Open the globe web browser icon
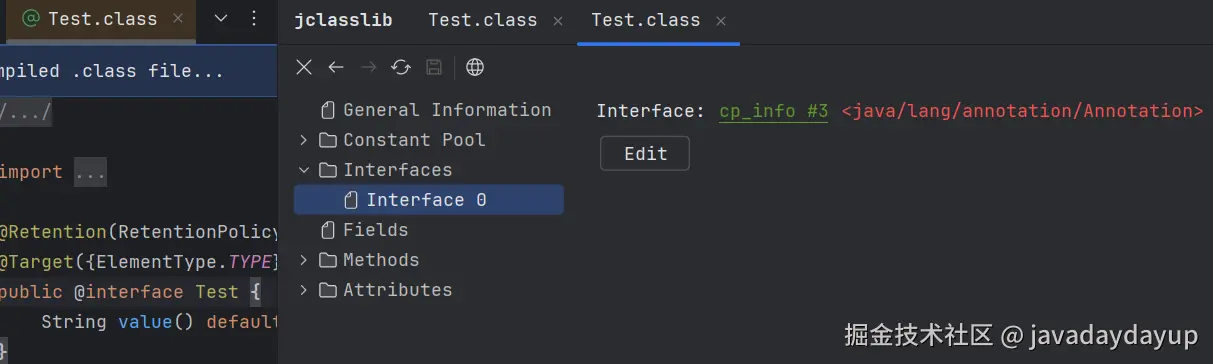1213x364 pixels. pyautogui.click(x=476, y=67)
